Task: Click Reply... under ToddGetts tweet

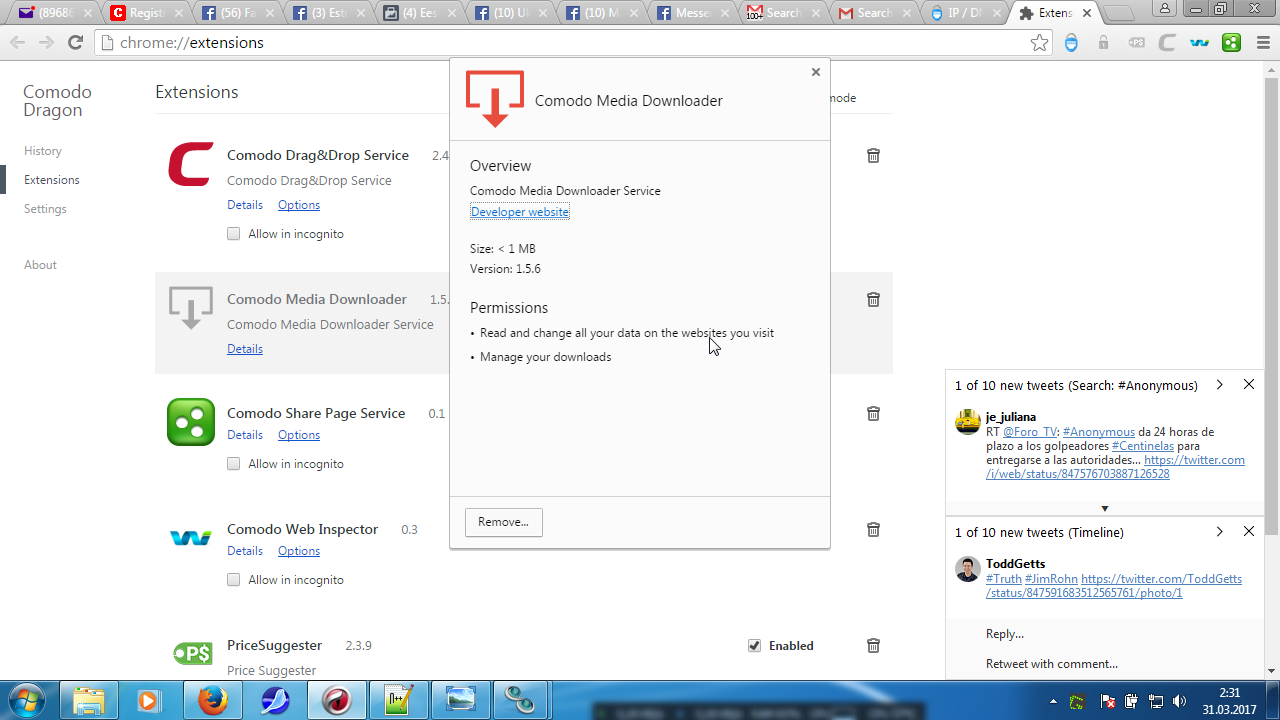Action: coord(1005,634)
